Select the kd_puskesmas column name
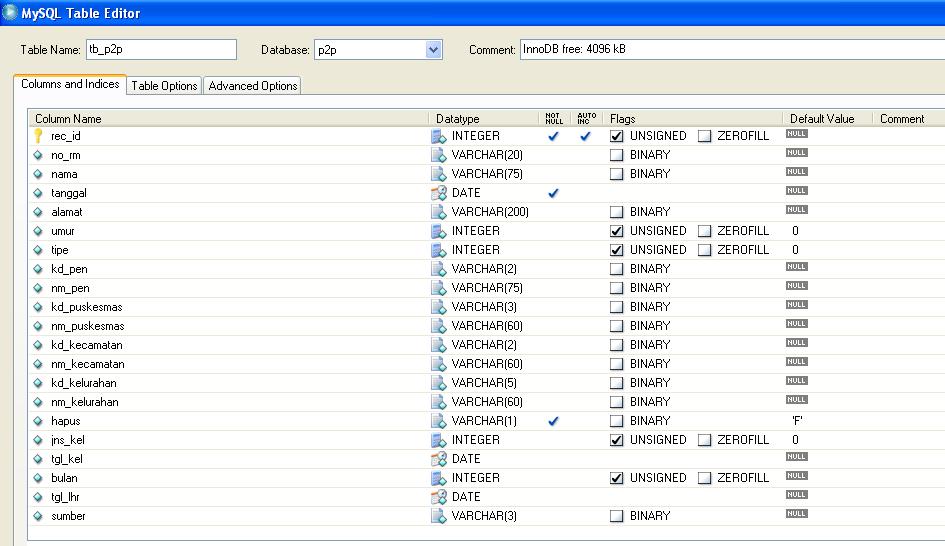 87,307
